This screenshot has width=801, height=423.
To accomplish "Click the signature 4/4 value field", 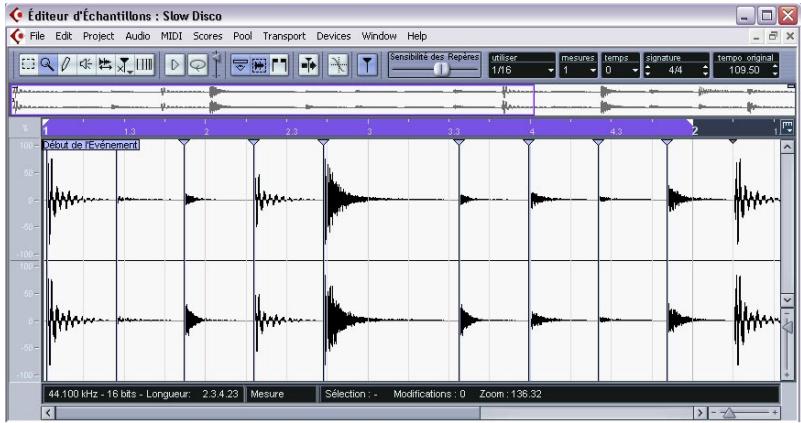I will pyautogui.click(x=675, y=70).
